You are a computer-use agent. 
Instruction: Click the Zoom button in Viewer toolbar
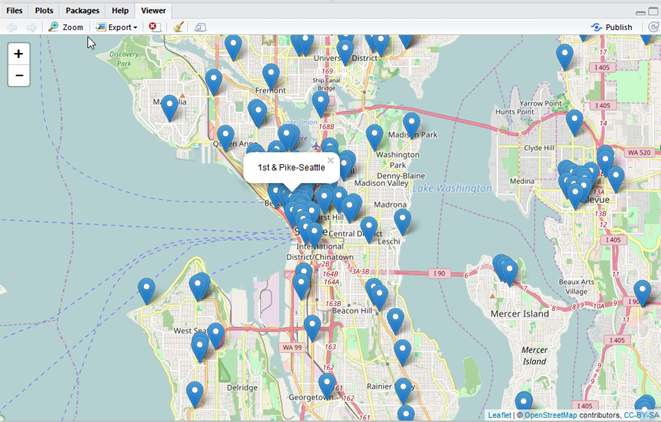point(66,27)
